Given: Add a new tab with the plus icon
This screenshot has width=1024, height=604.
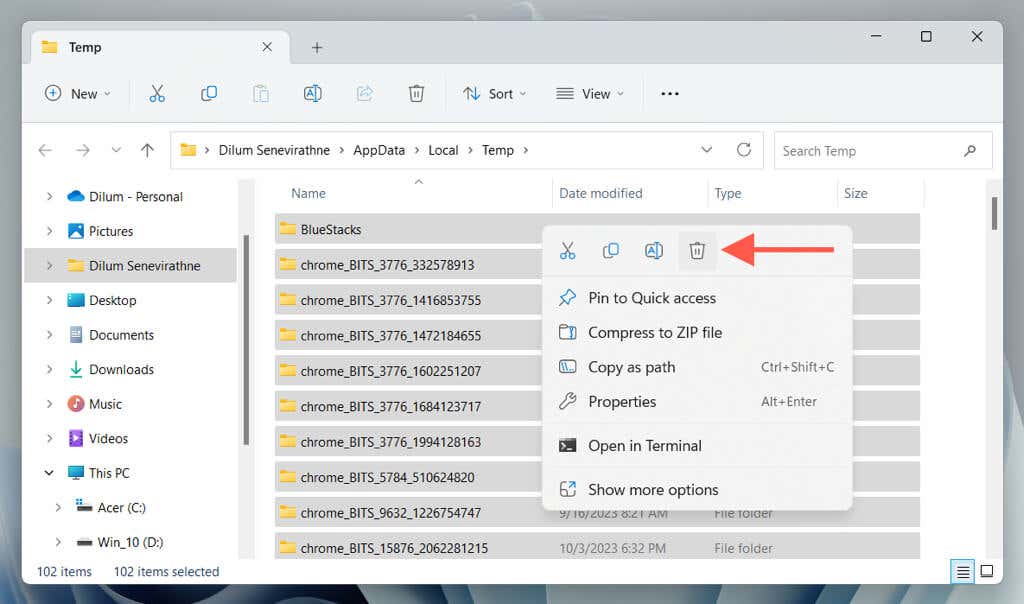Looking at the screenshot, I should 317,48.
